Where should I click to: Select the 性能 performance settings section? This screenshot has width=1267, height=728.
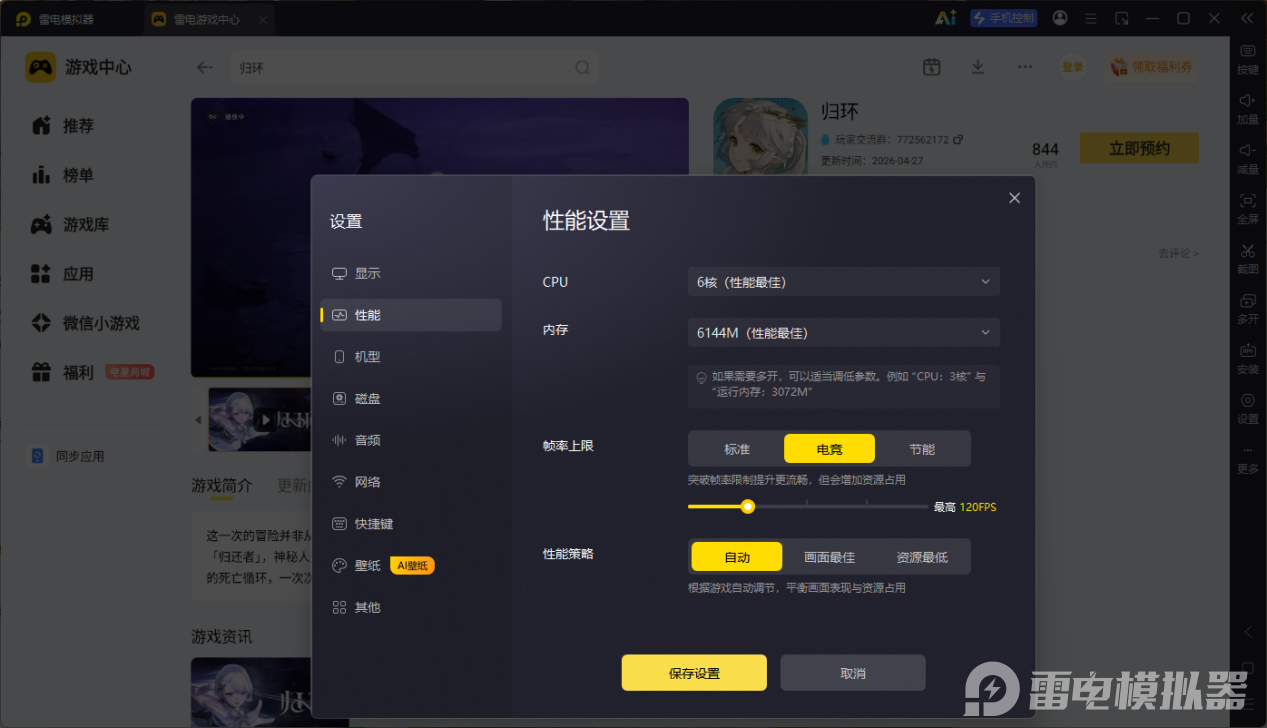tap(411, 315)
